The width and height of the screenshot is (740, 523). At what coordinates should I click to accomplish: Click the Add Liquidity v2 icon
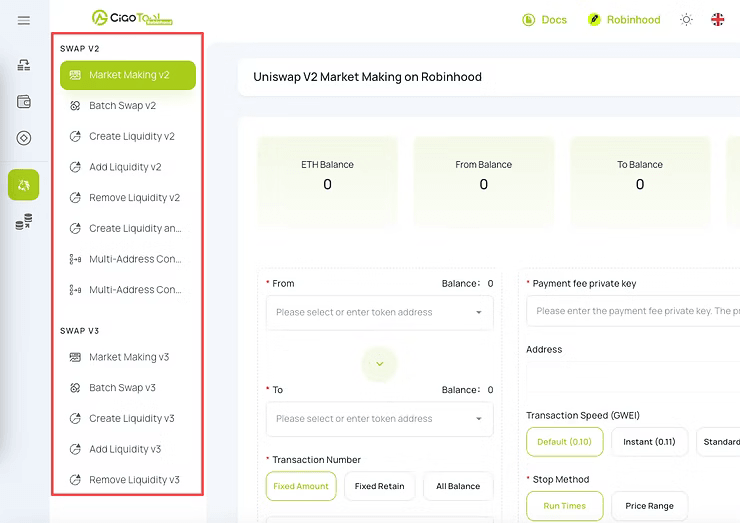75,167
